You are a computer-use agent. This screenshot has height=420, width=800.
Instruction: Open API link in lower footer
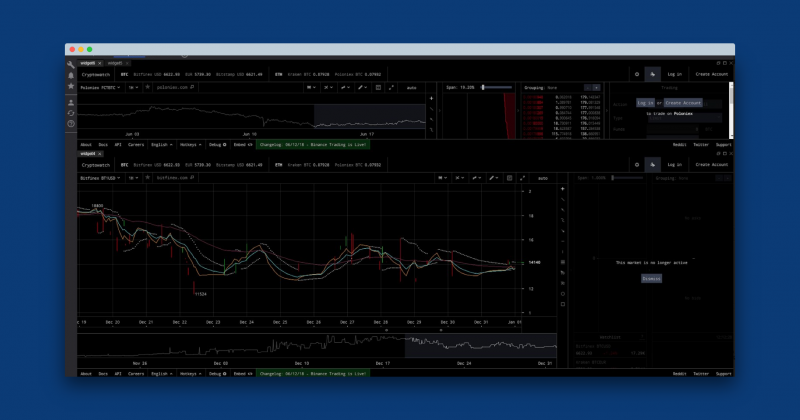tap(118, 374)
